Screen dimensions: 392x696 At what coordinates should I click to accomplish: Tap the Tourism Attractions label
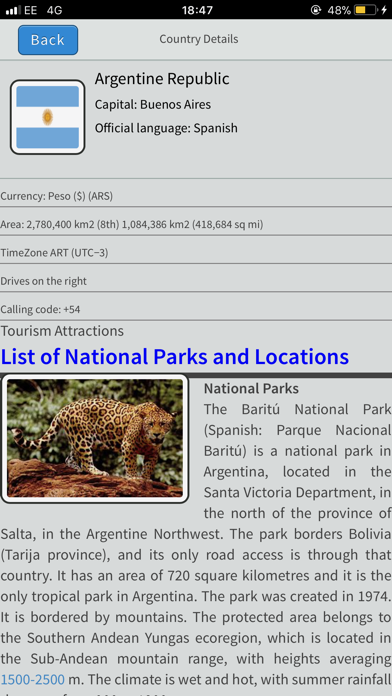[62, 331]
